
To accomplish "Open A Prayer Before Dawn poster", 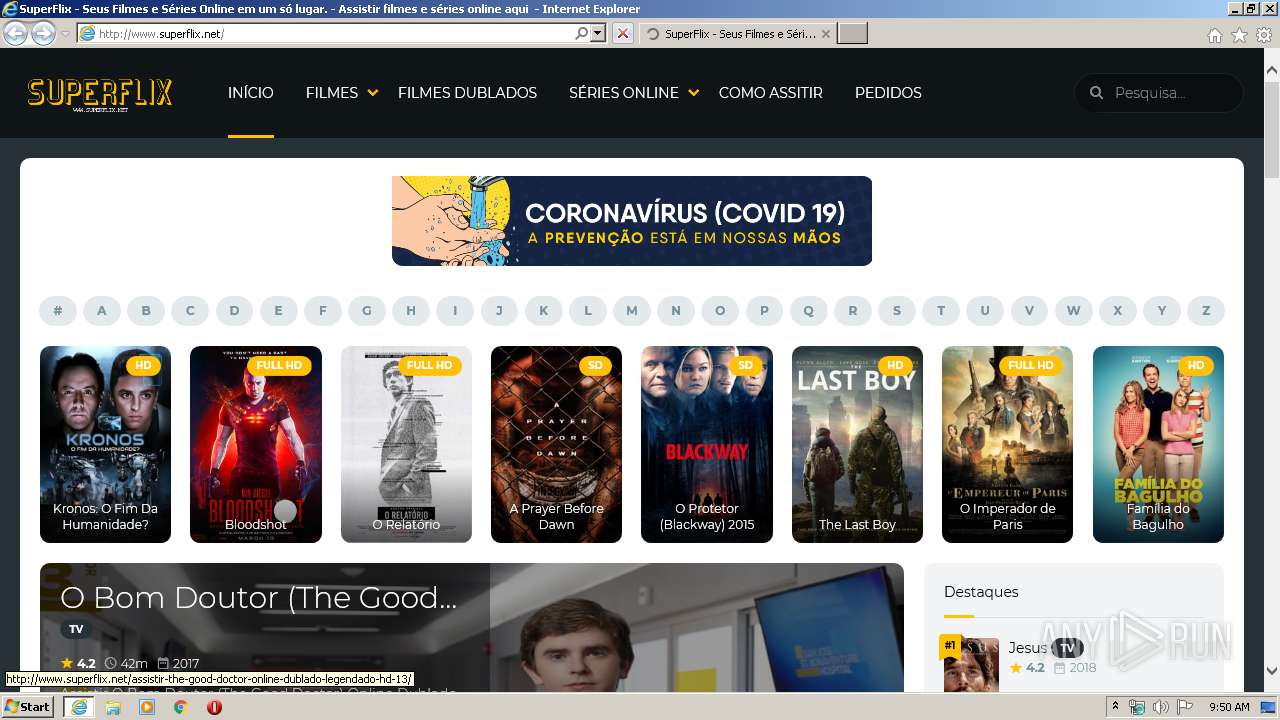I will coord(556,444).
